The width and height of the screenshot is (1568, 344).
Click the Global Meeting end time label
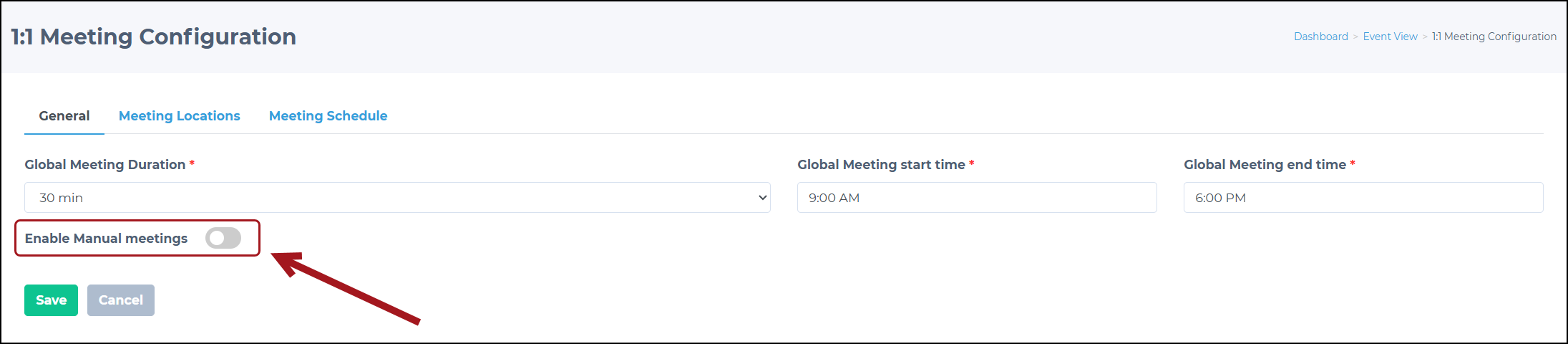coord(1265,164)
